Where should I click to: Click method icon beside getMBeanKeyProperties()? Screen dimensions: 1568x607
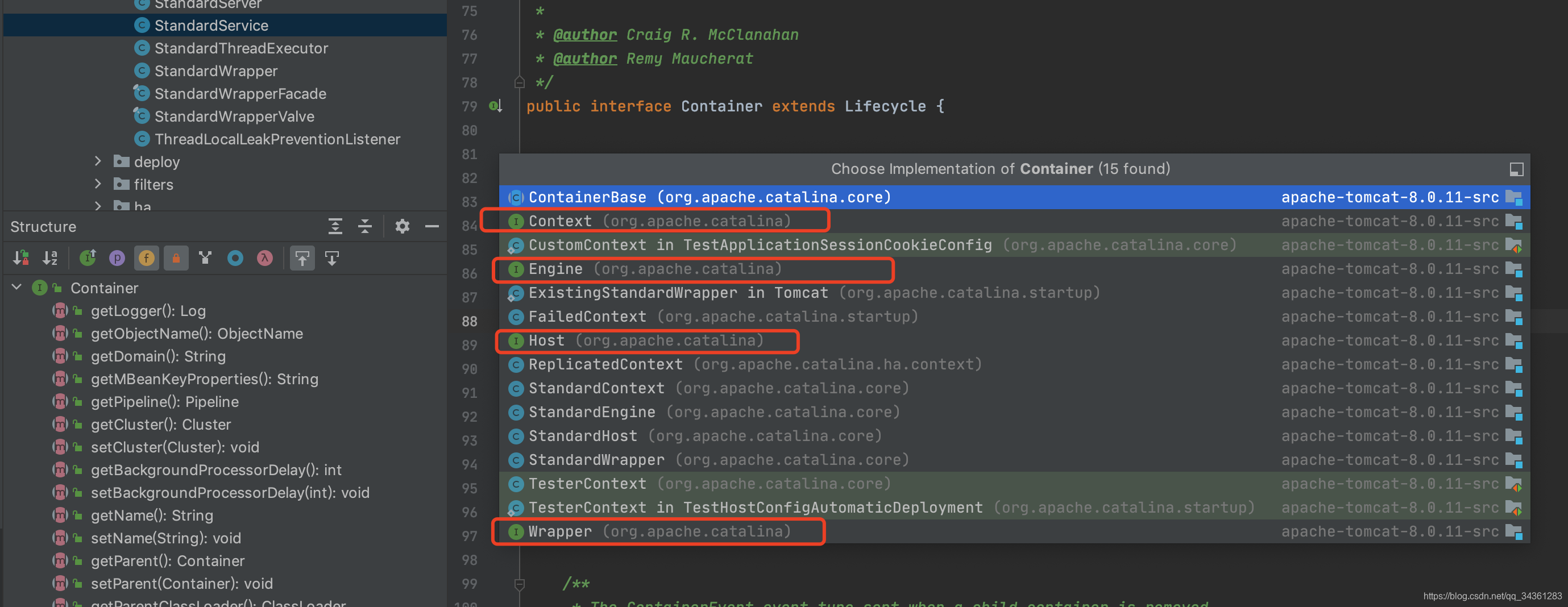point(60,379)
